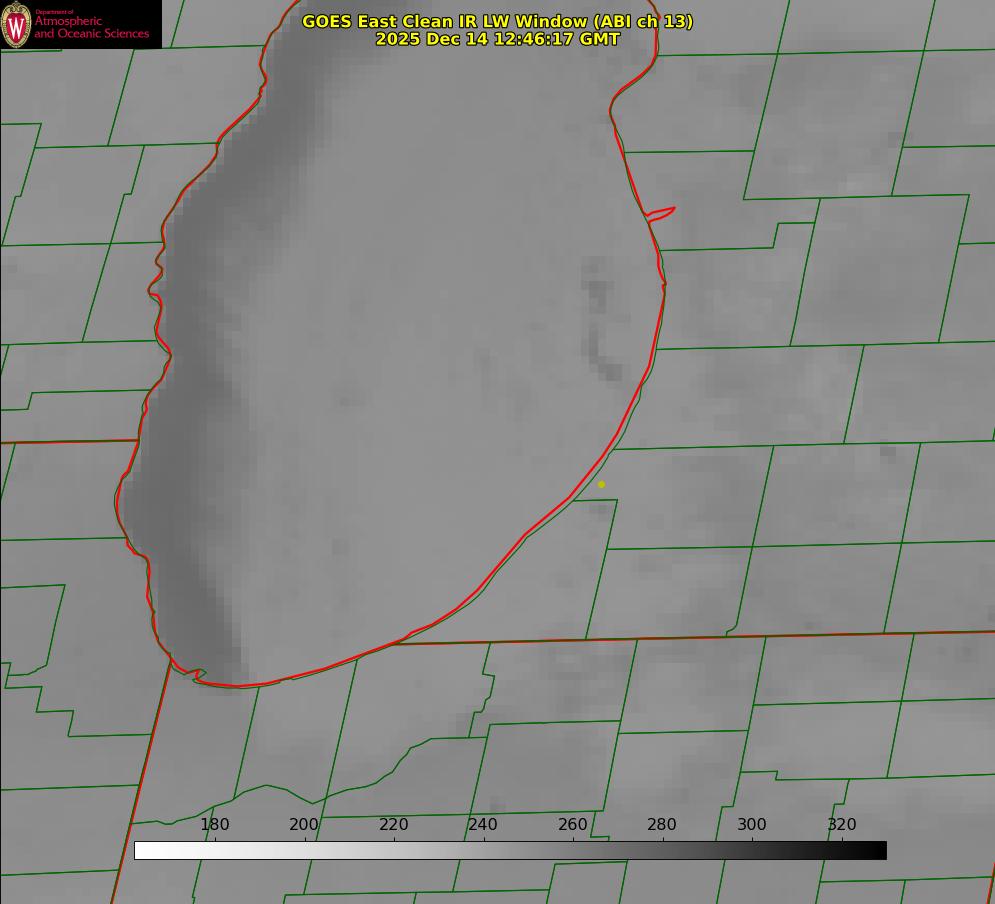The width and height of the screenshot is (995, 904).
Task: Click the grayscale temperature colorbar
Action: click(x=510, y=850)
